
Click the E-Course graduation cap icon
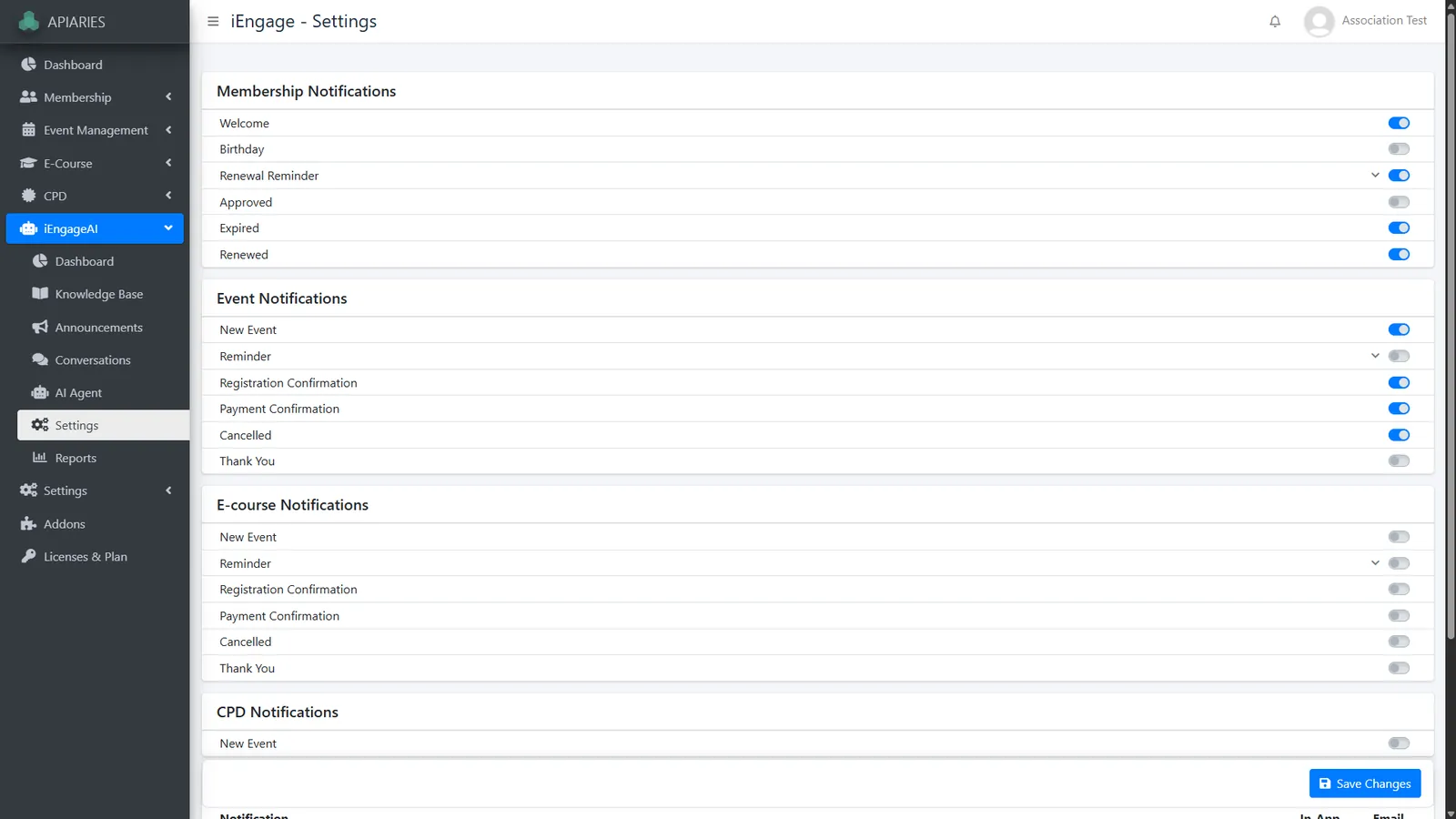29,163
